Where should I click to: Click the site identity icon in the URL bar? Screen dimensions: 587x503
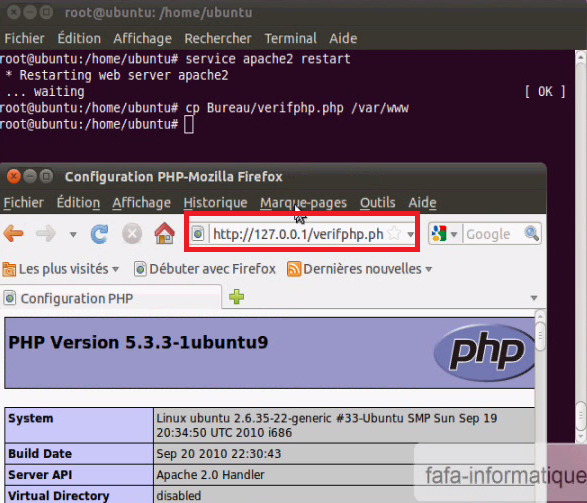[x=198, y=234]
